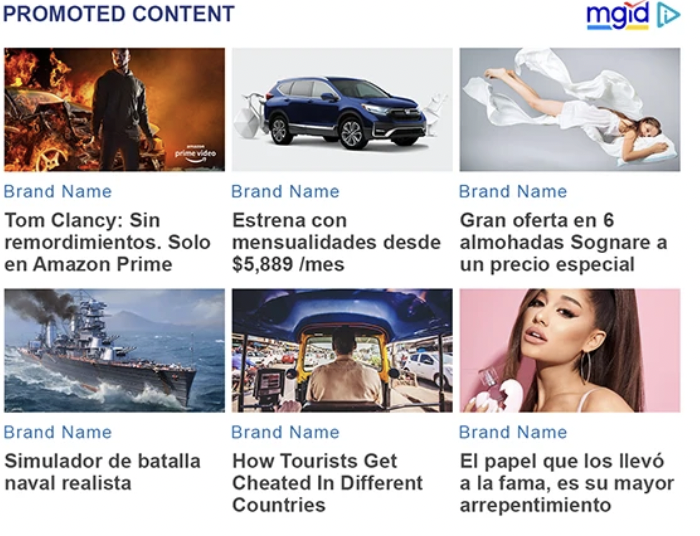Open the woman on pink background thumbnail
Screen dimensions: 700x536
(x=570, y=350)
